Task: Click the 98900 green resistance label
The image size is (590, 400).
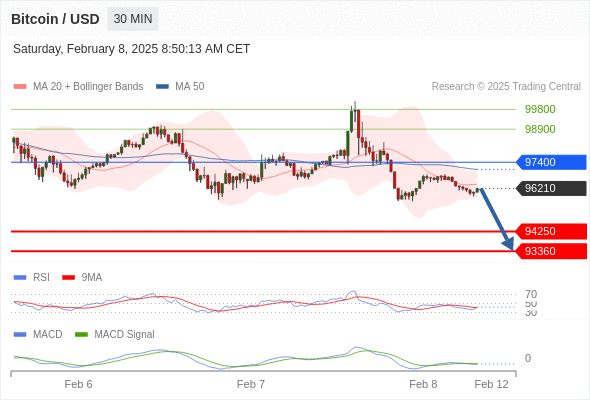Action: (x=540, y=129)
